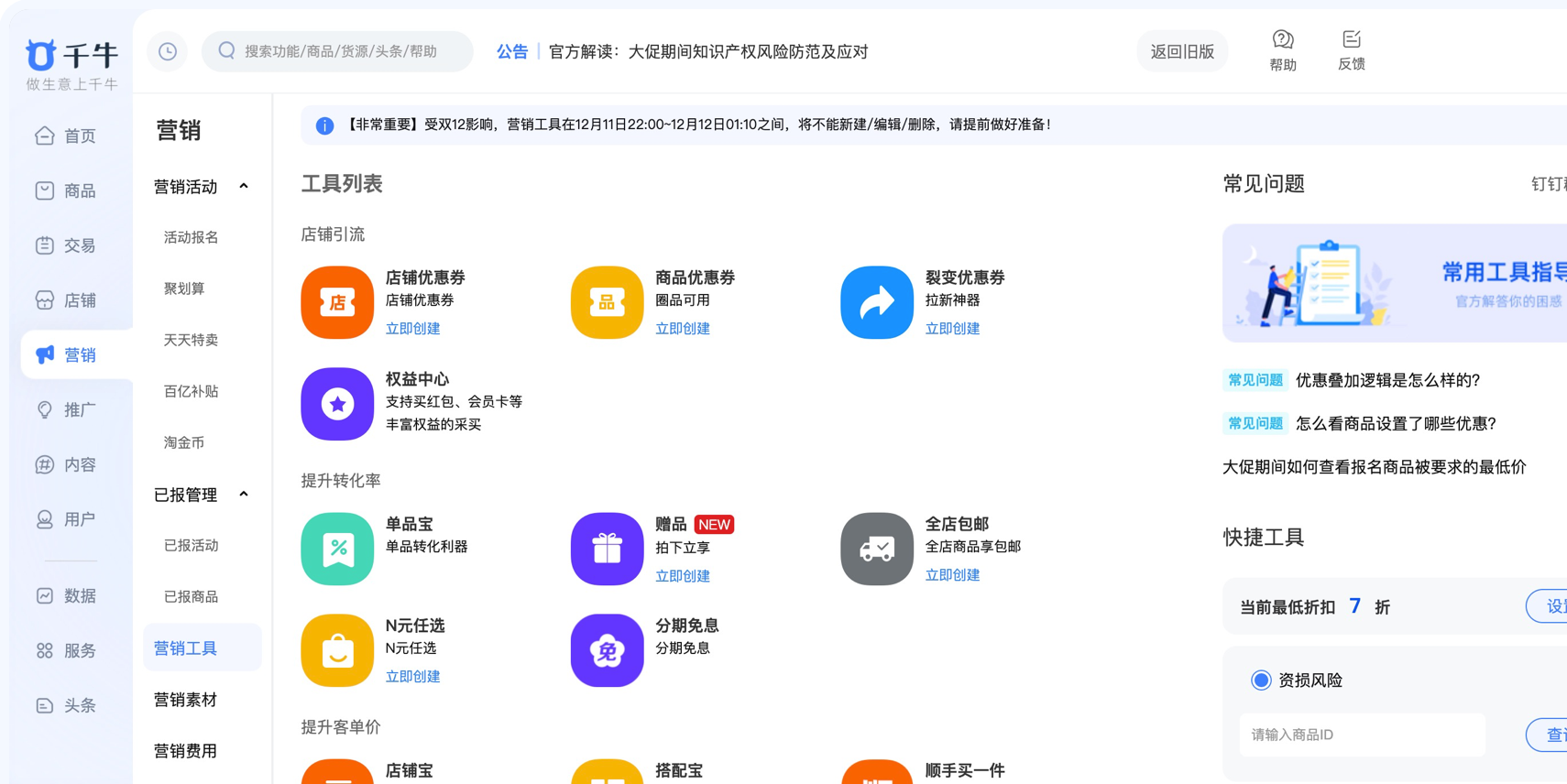Click the 裂变优惠券 blue arrow icon
Screen dimensions: 1567x784
tap(877, 302)
